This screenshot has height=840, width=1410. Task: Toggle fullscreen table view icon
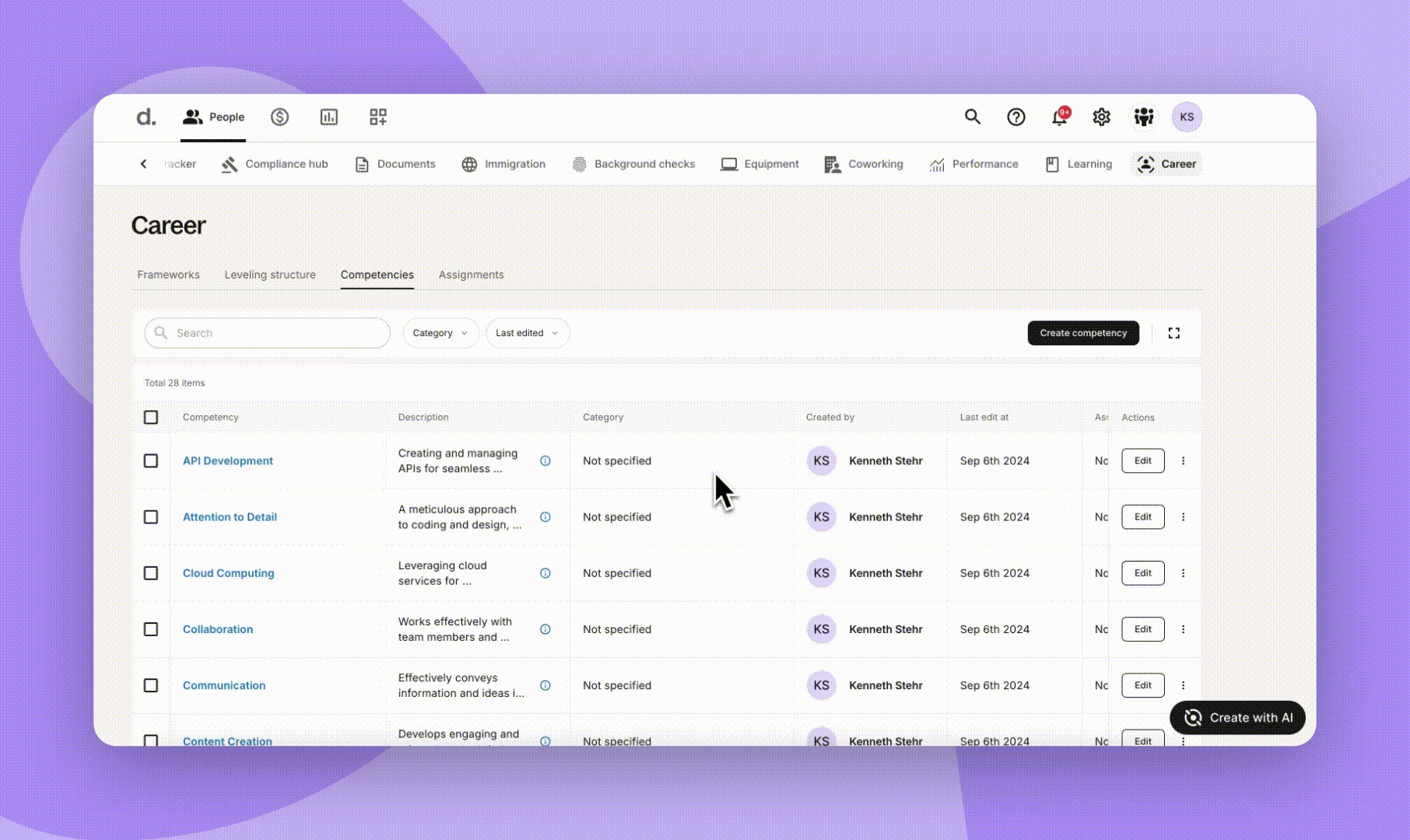coord(1174,333)
